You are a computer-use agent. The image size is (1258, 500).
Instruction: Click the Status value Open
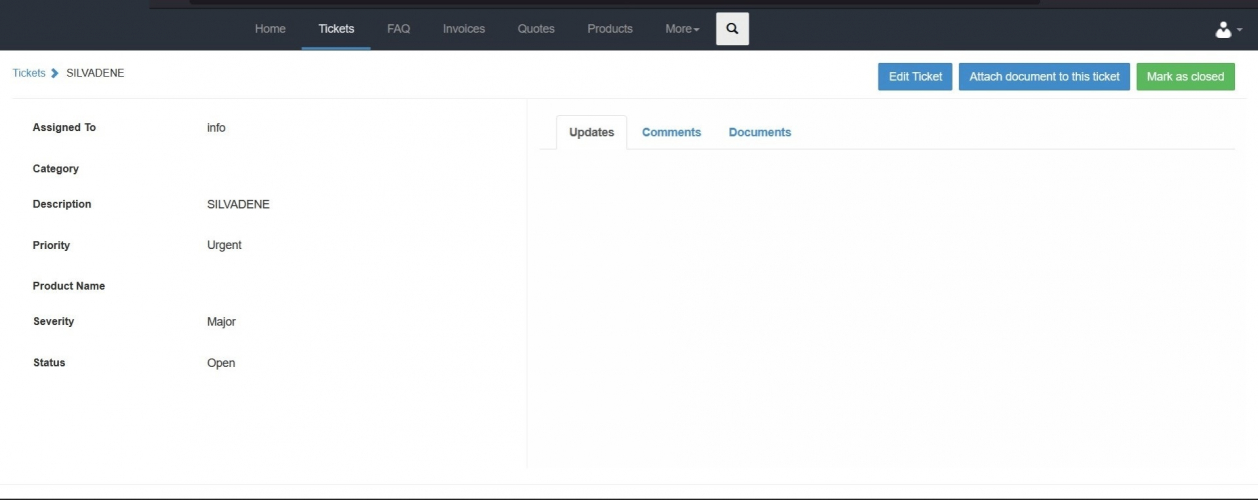221,363
